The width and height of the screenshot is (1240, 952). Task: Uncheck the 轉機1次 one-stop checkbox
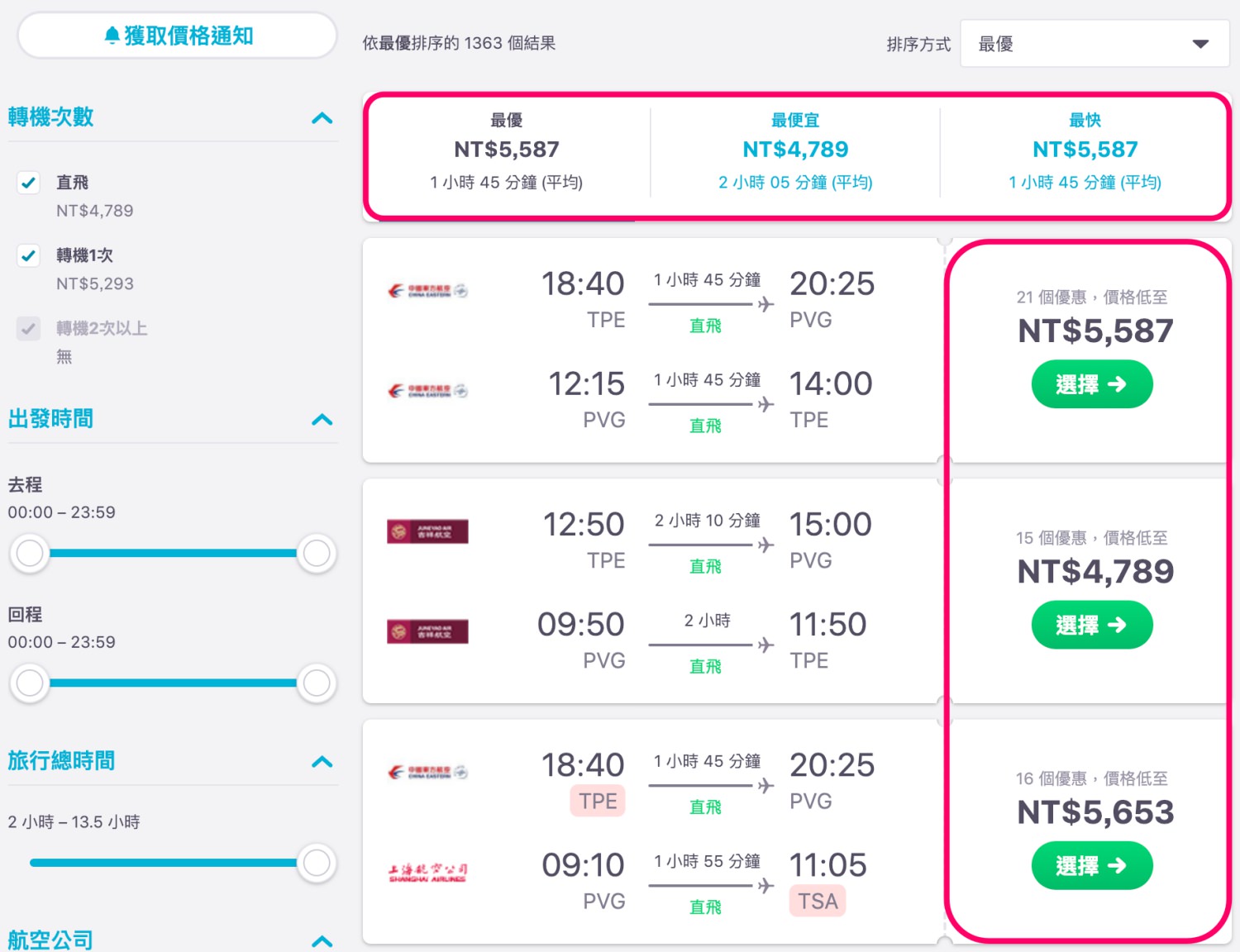(29, 255)
